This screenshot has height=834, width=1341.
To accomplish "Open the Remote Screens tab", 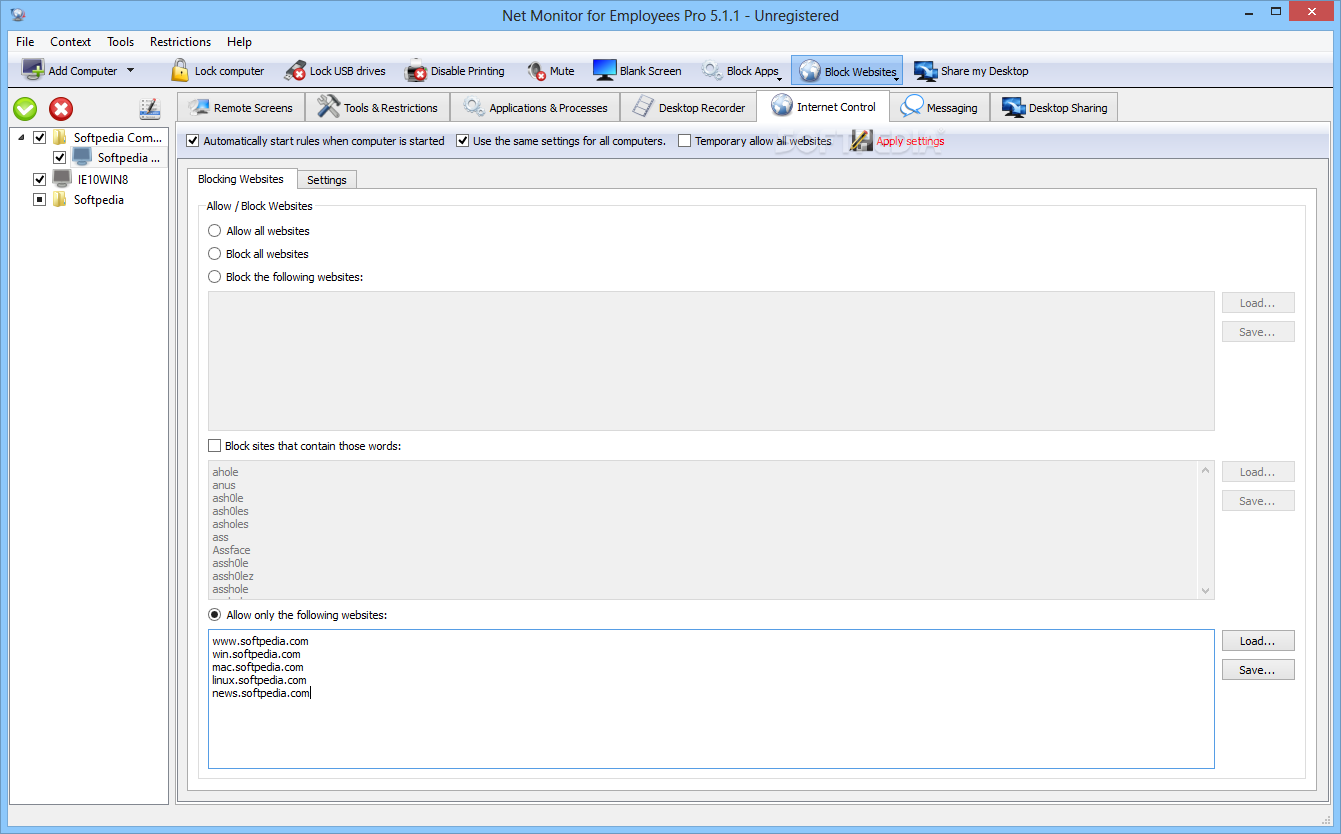I will [x=241, y=107].
